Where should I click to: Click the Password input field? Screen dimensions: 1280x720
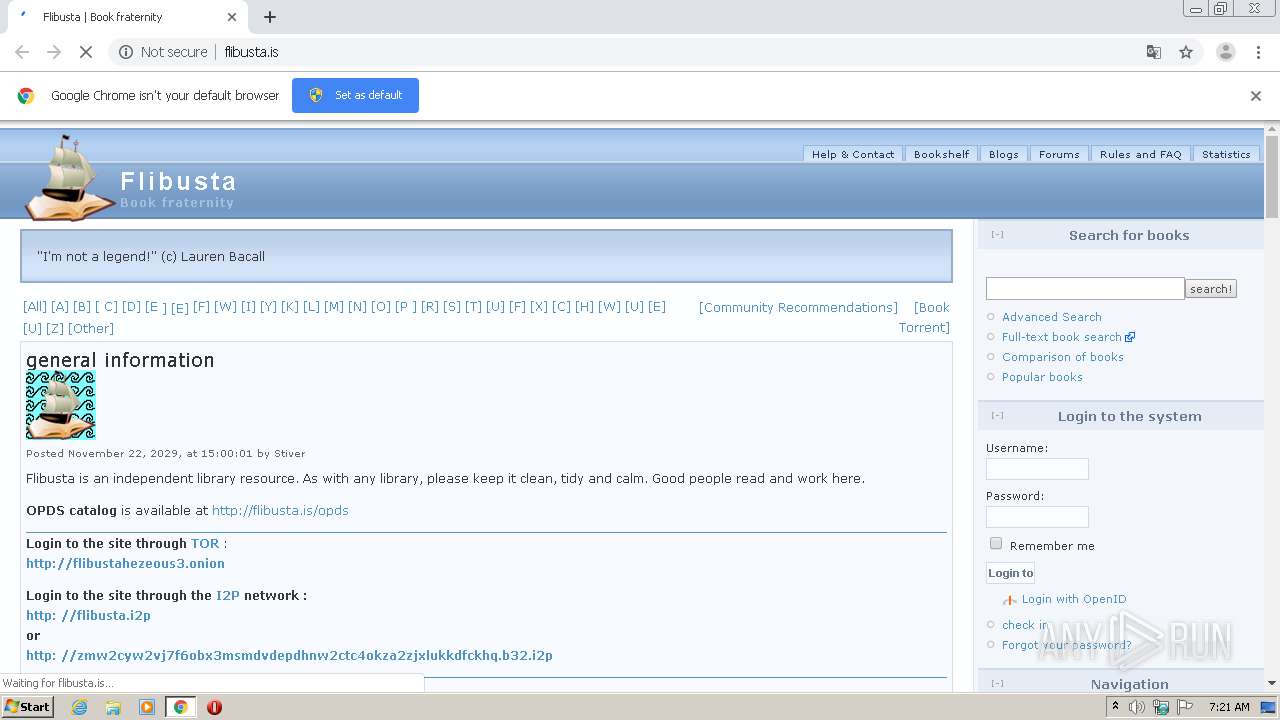click(1037, 517)
